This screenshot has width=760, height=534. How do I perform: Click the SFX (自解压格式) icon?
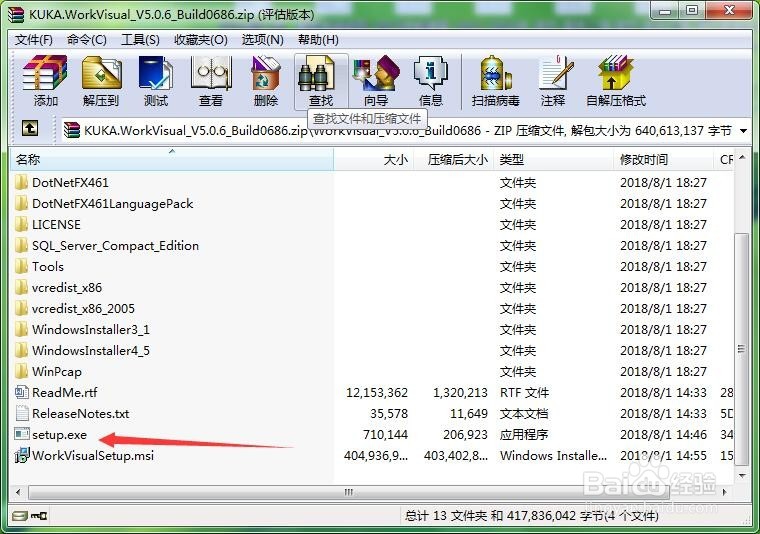tap(616, 73)
